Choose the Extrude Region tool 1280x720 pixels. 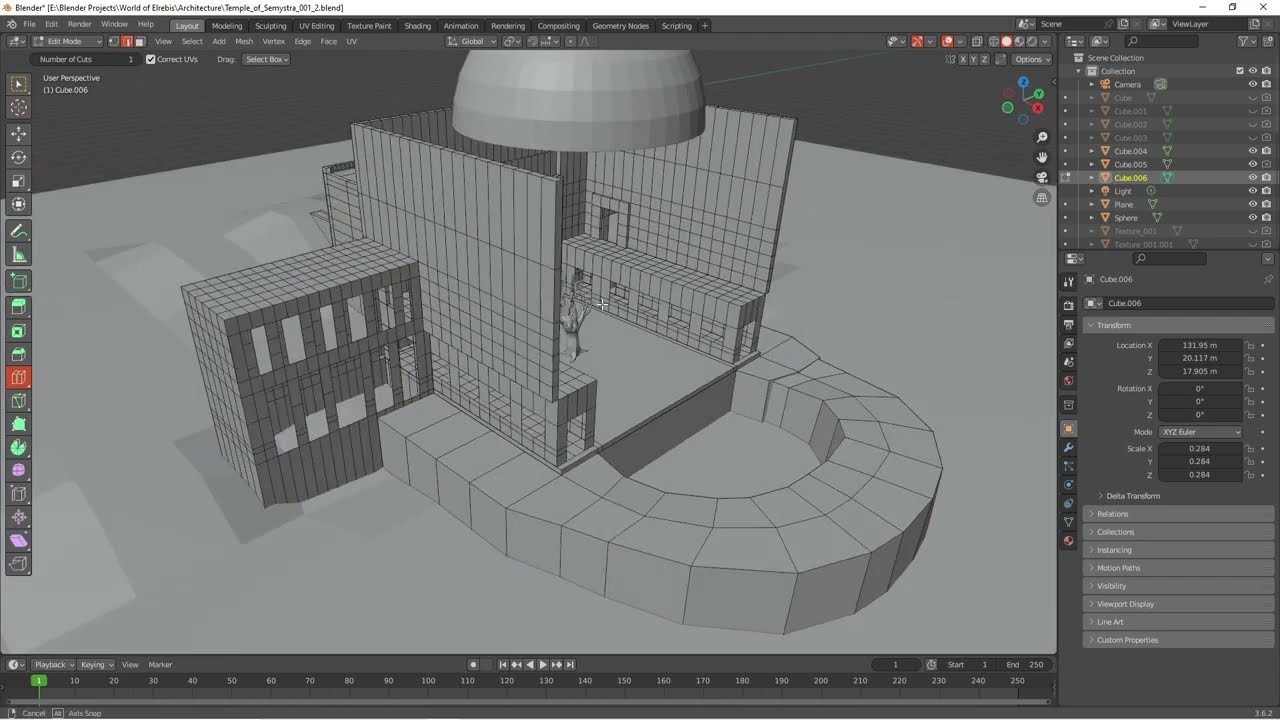(x=19, y=307)
